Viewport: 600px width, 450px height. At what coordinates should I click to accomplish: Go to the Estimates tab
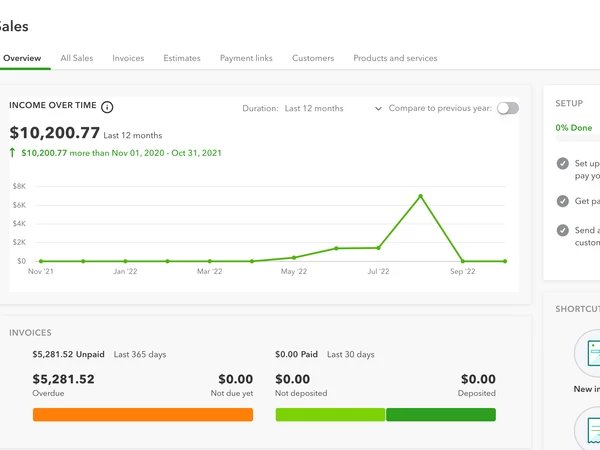tap(182, 58)
